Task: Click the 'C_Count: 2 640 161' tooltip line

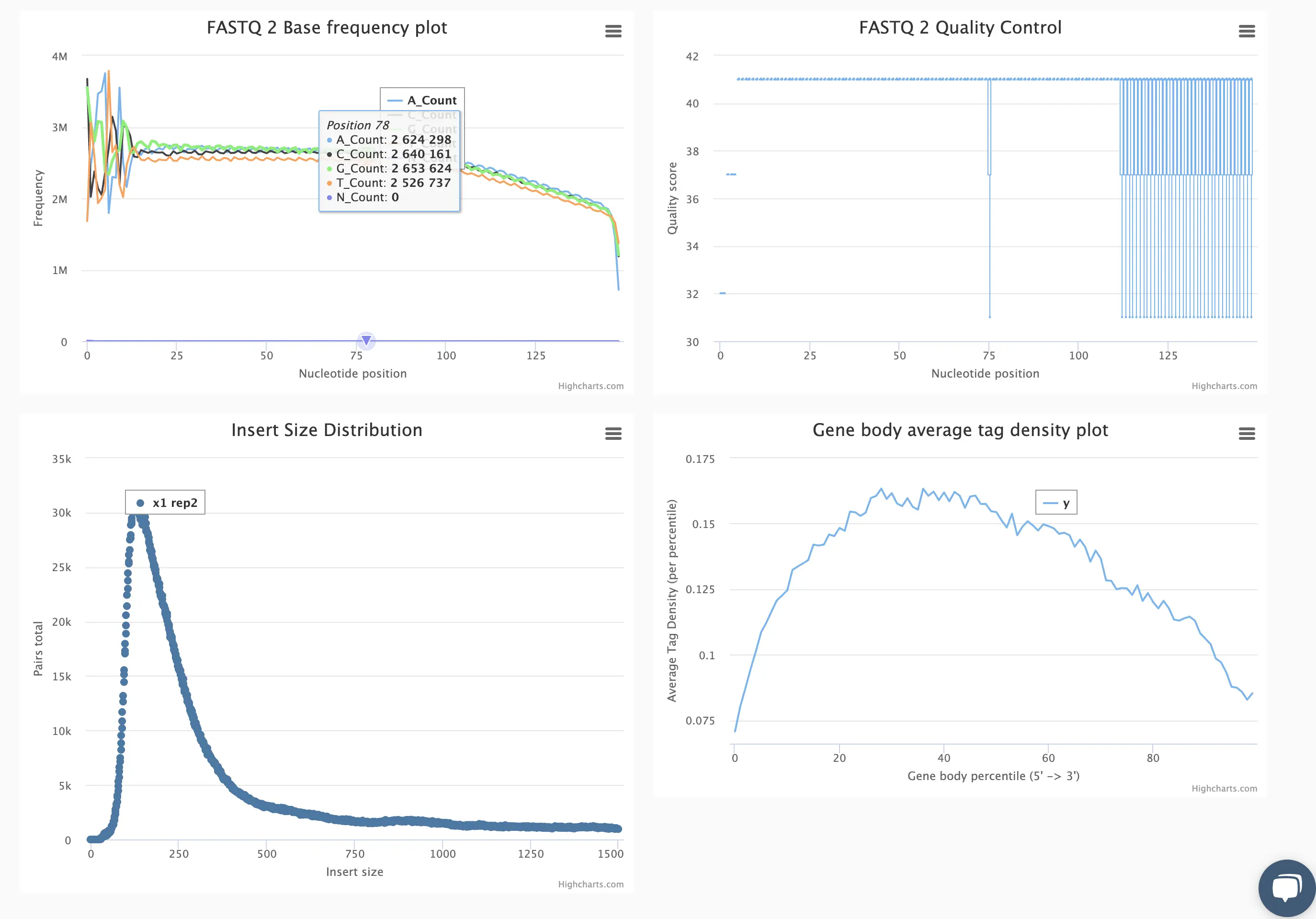Action: (389, 154)
